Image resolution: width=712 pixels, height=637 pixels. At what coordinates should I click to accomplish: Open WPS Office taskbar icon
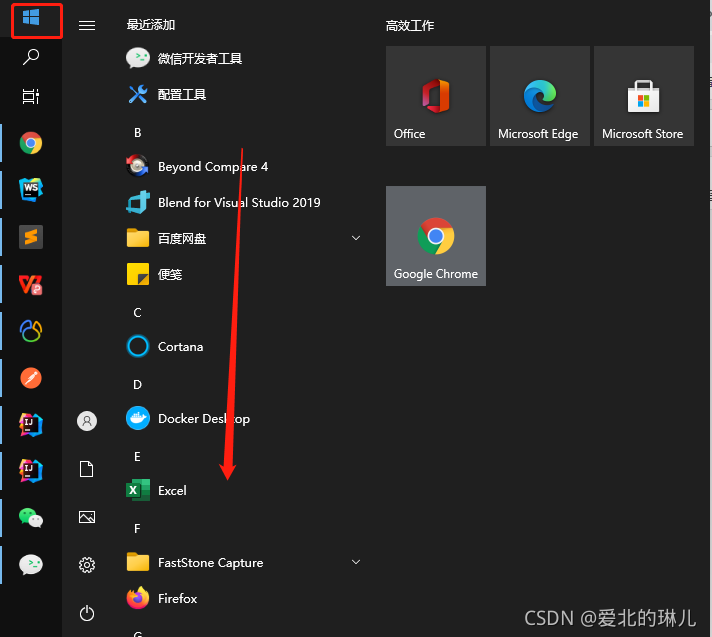point(31,284)
